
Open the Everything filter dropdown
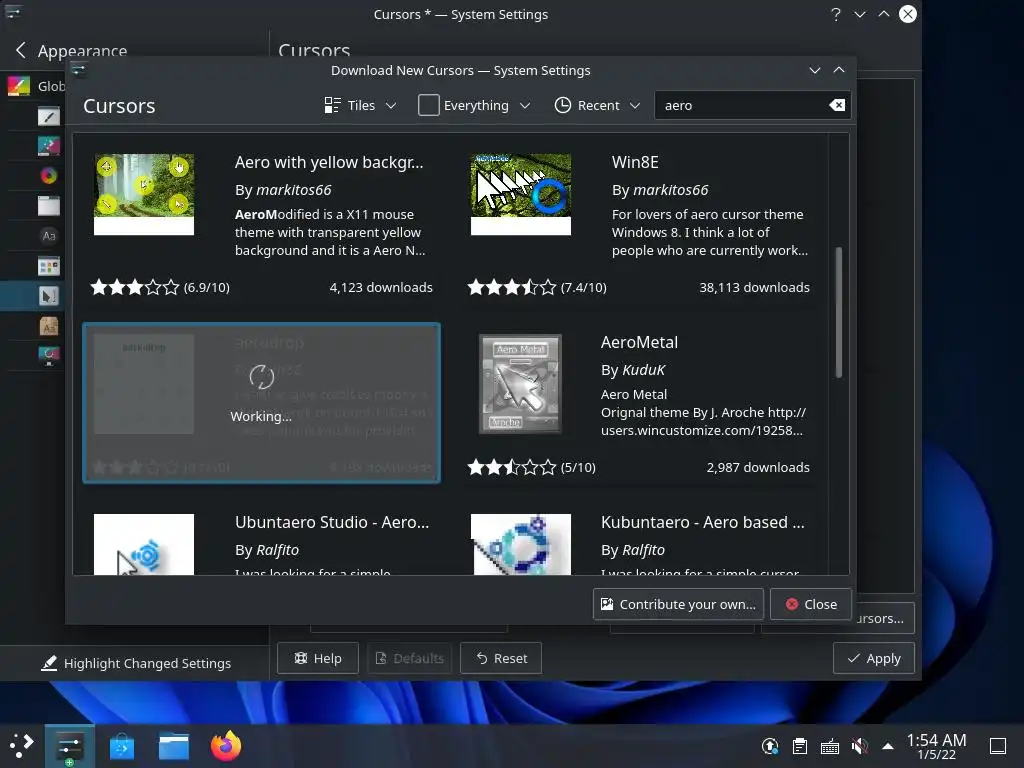(x=474, y=105)
